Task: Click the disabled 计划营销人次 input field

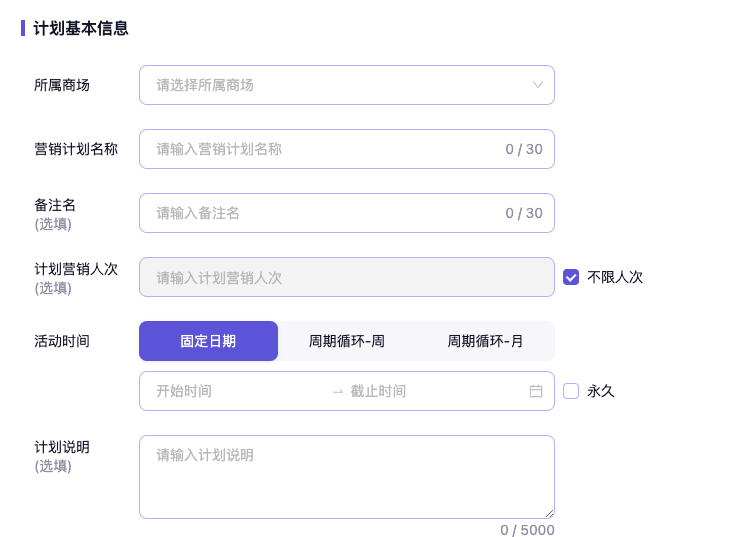Action: pos(346,277)
